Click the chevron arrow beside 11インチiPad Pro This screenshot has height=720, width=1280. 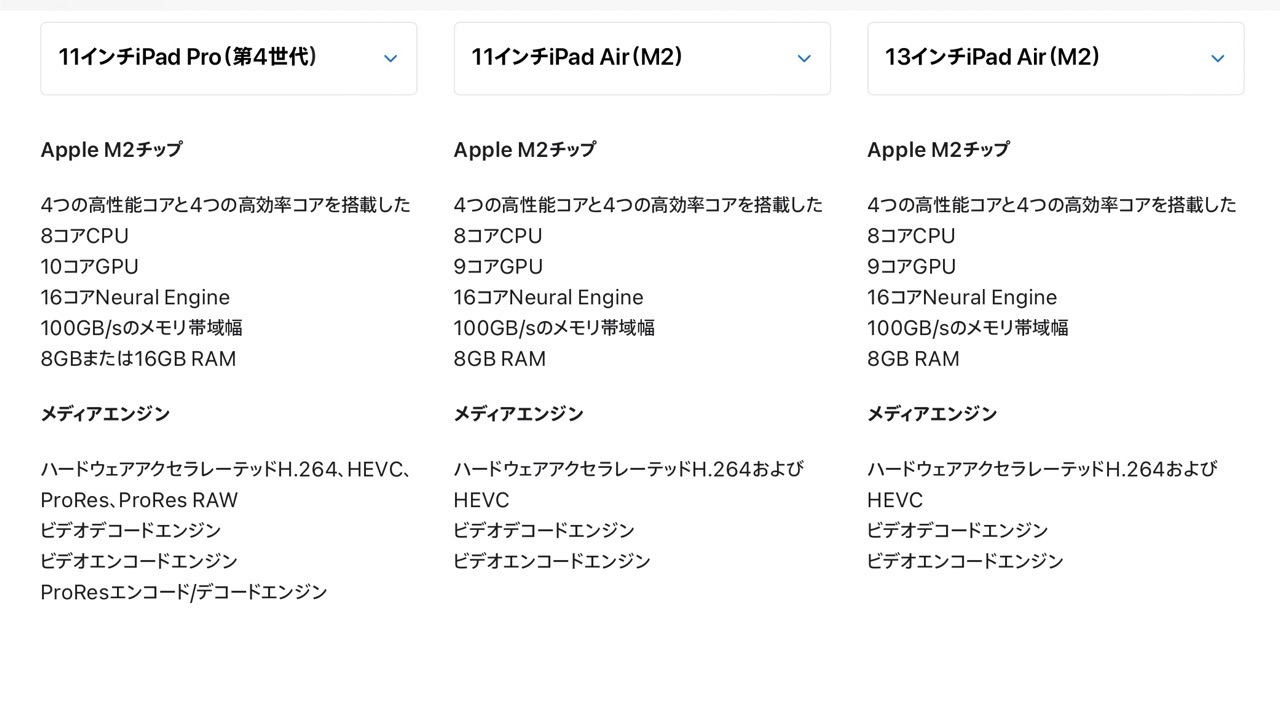click(391, 58)
